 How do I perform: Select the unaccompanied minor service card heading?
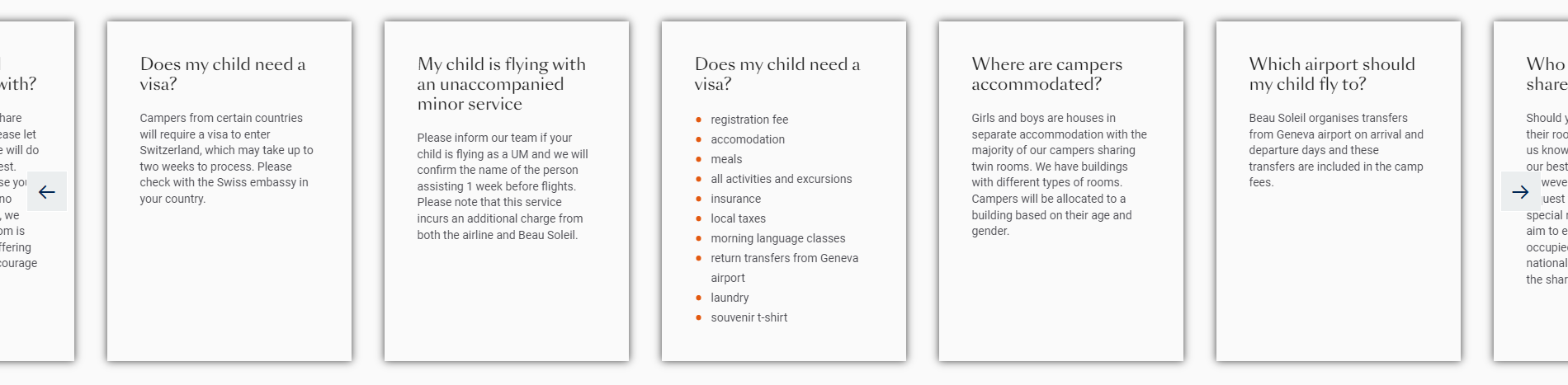click(x=501, y=84)
